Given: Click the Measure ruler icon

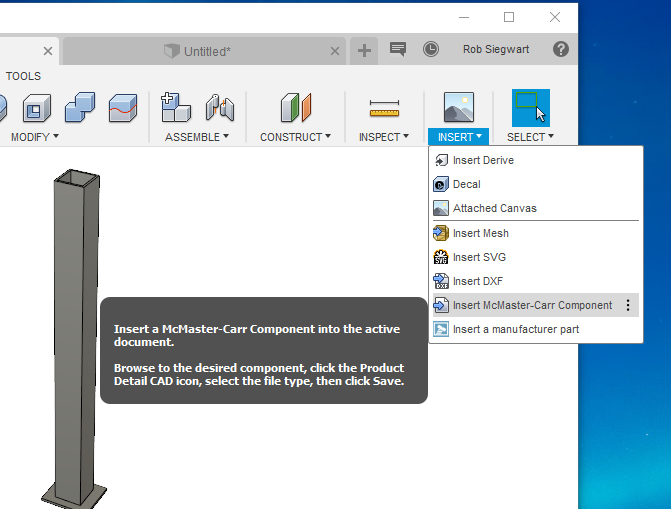Looking at the screenshot, I should click(x=384, y=108).
